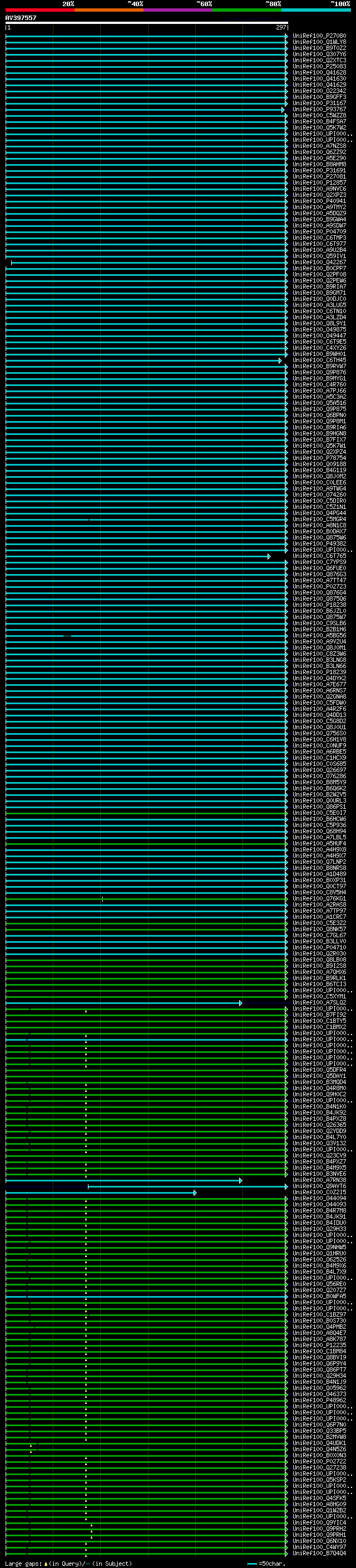Select the UniRef100_A7RN38 label
Screen dimensions: 356x1568
[x=319, y=1180]
